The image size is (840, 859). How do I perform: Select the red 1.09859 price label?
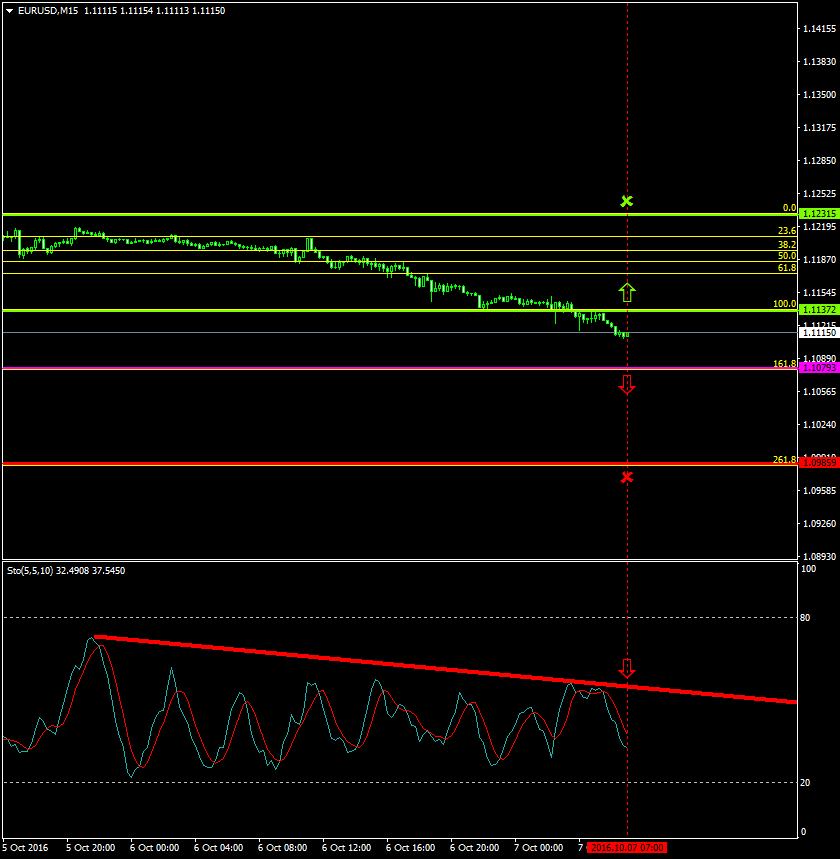tap(819, 463)
